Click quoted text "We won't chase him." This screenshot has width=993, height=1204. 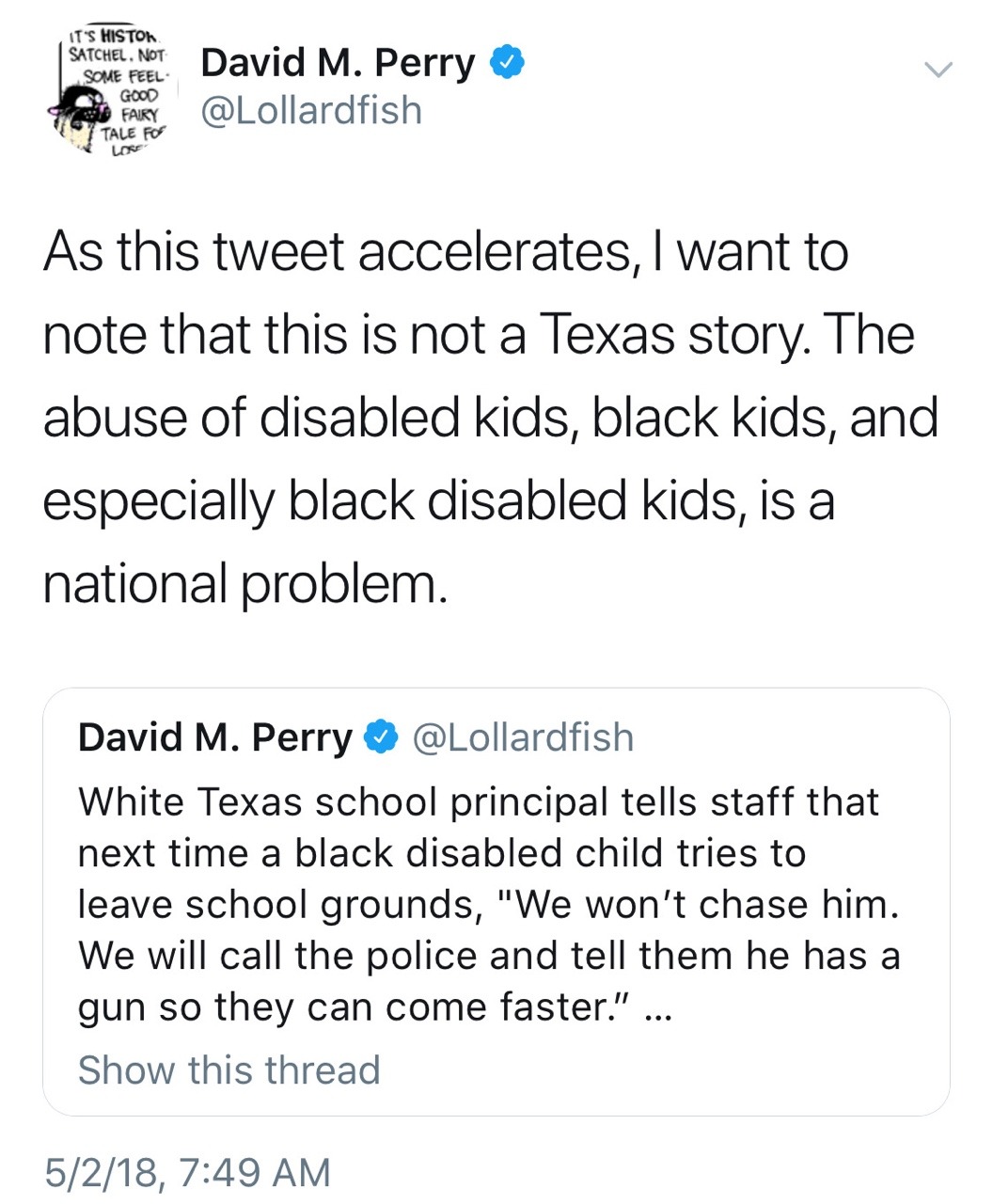[707, 905]
